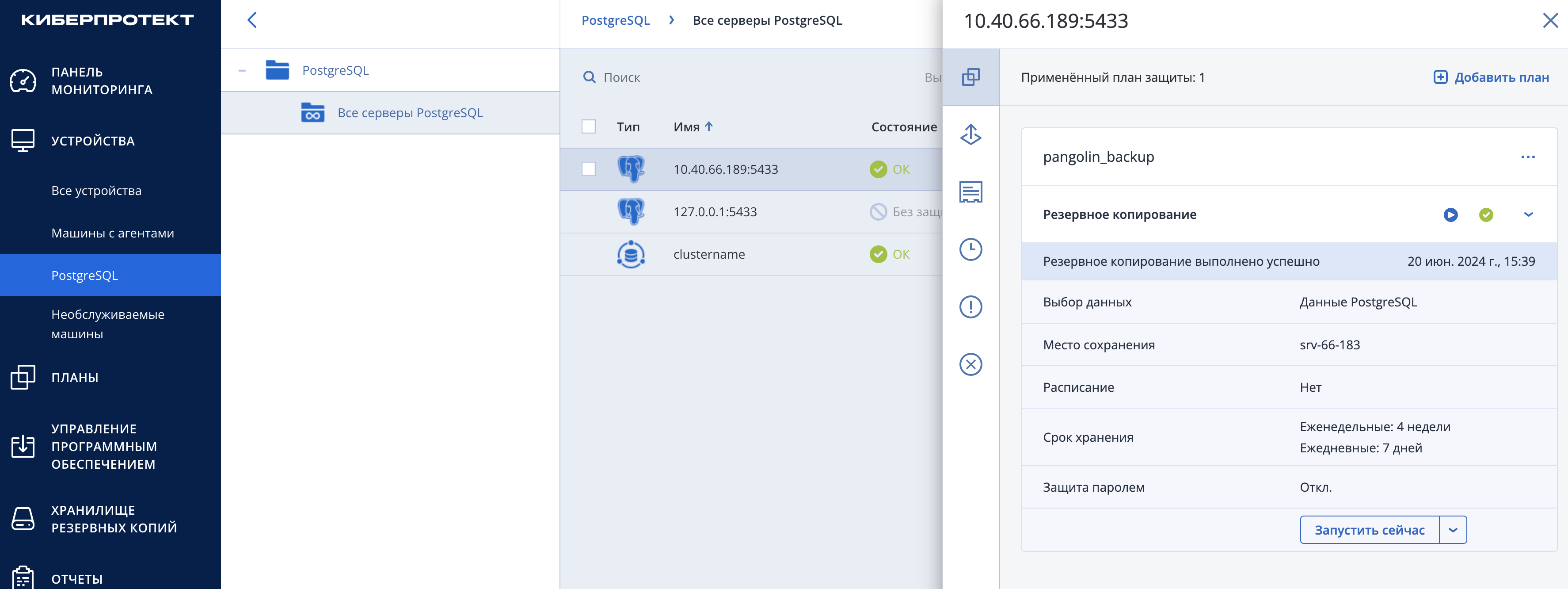Click the software management download icon
Viewport: 1568px width, 589px height.
click(23, 447)
